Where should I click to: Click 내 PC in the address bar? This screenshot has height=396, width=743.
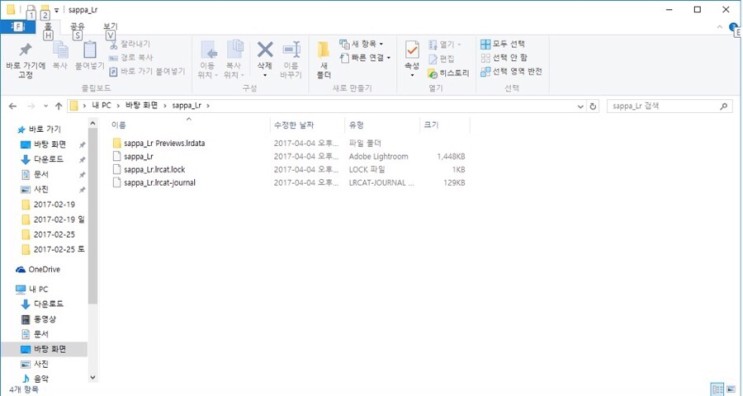pos(101,106)
